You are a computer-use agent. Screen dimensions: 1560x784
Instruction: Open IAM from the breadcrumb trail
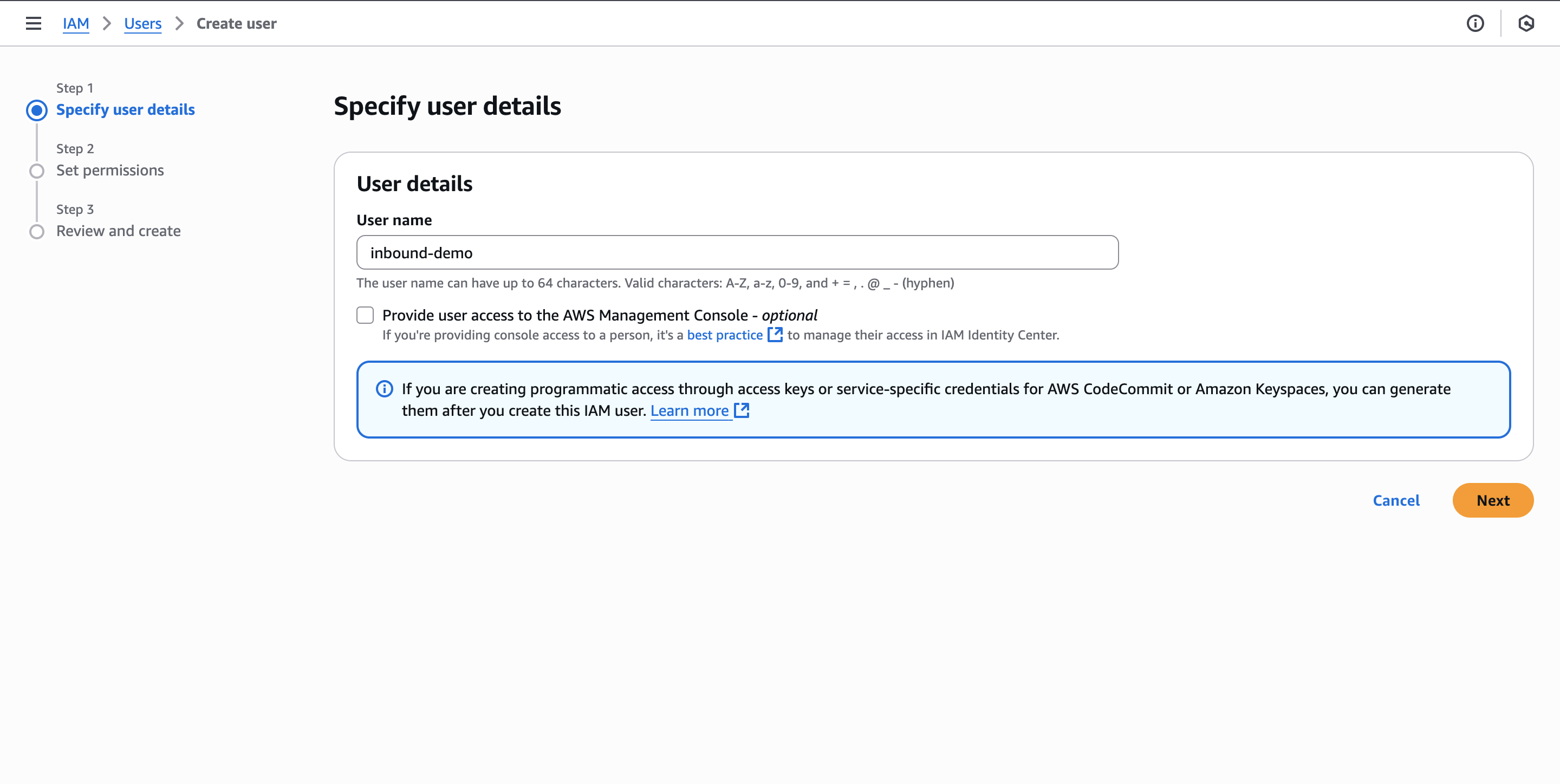tap(76, 23)
